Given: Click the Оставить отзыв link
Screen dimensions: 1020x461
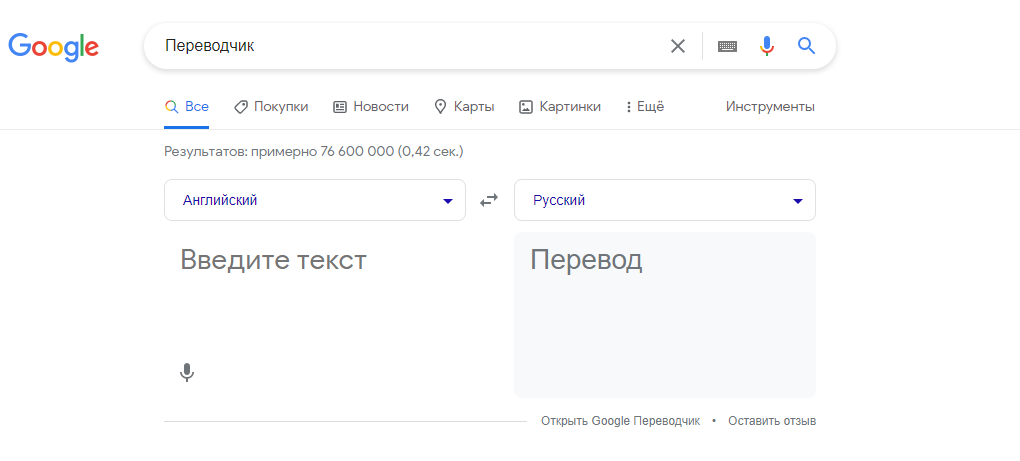Looking at the screenshot, I should (x=772, y=421).
